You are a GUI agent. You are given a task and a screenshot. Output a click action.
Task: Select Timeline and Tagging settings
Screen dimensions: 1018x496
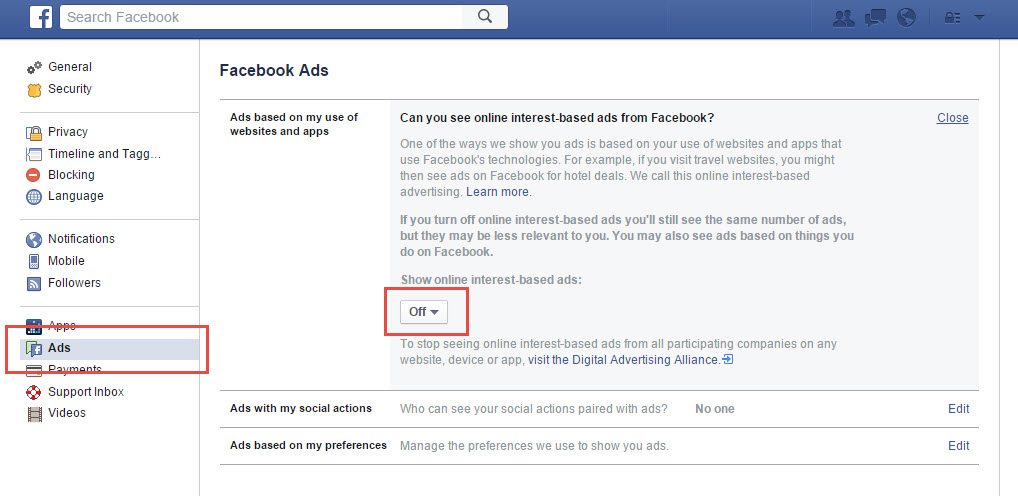coord(104,154)
